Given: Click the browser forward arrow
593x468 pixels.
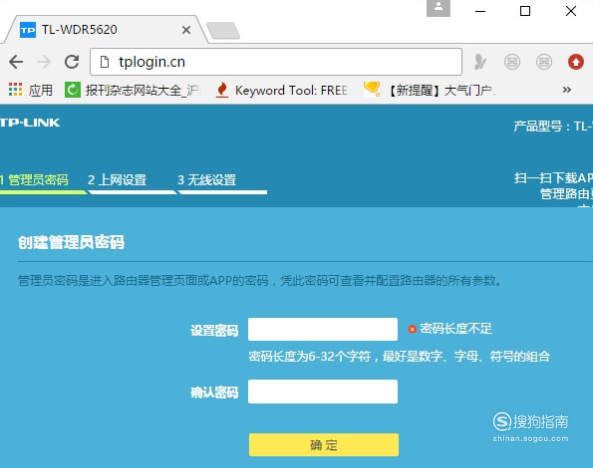Looking at the screenshot, I should pos(44,62).
